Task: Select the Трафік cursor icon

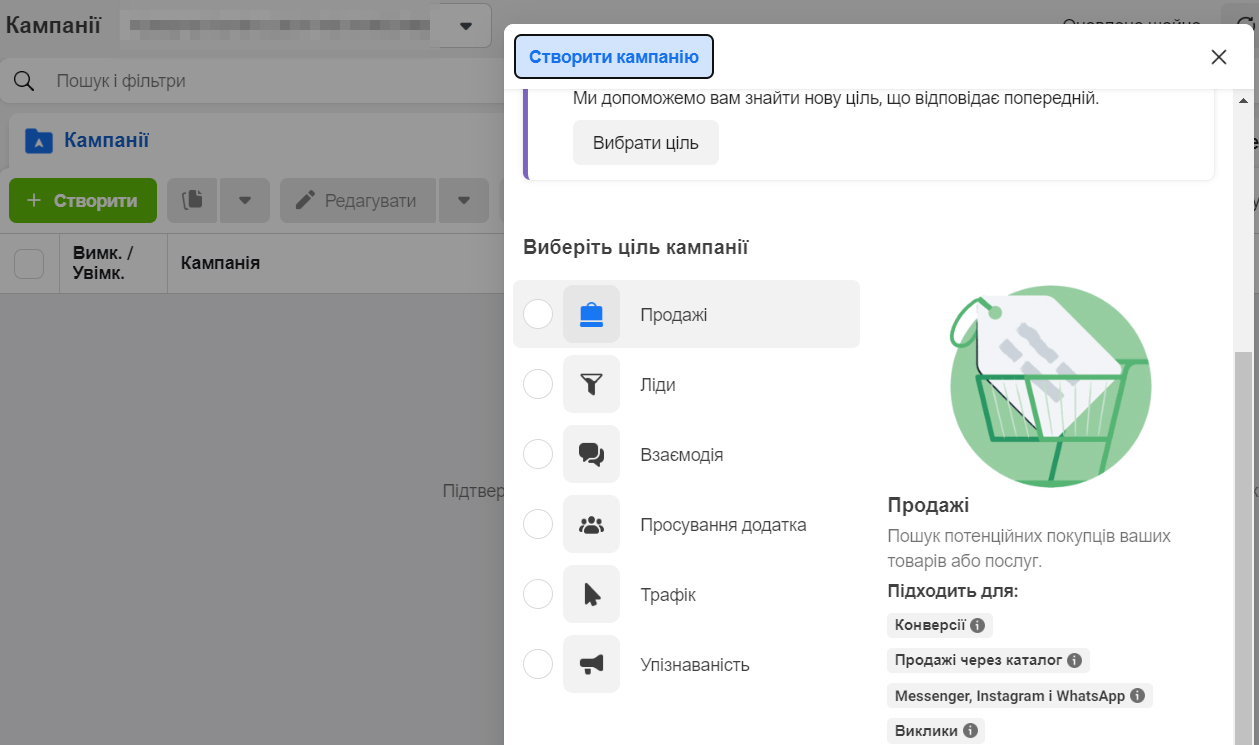Action: click(x=590, y=594)
